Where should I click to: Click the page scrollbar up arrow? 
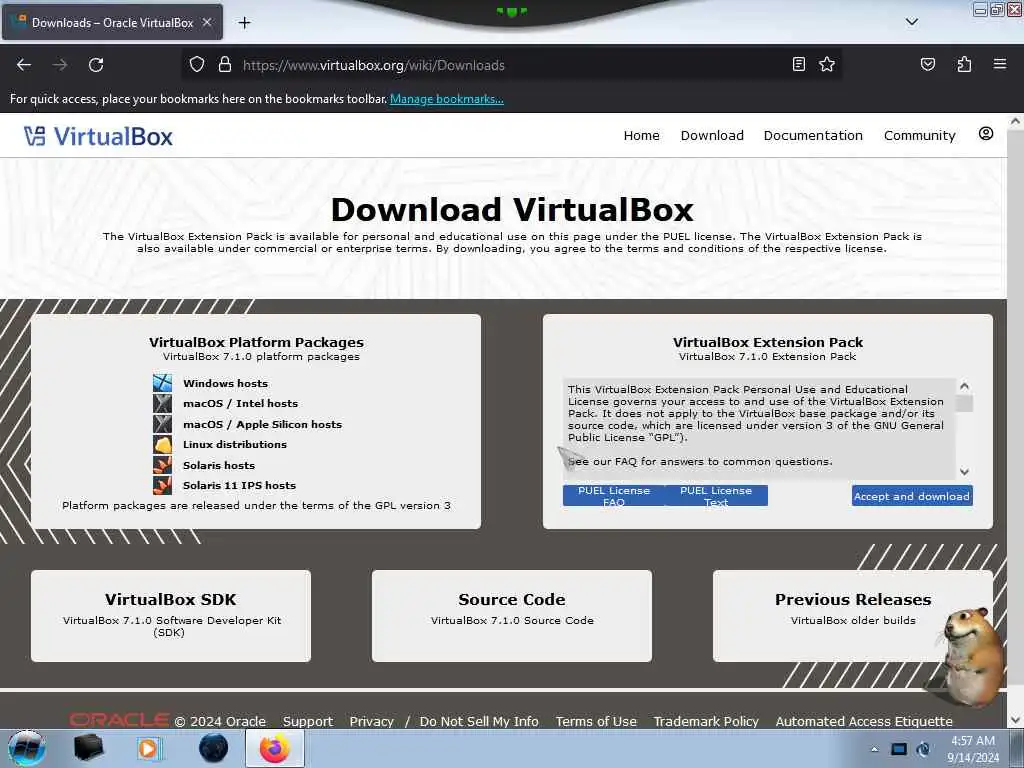(1015, 121)
